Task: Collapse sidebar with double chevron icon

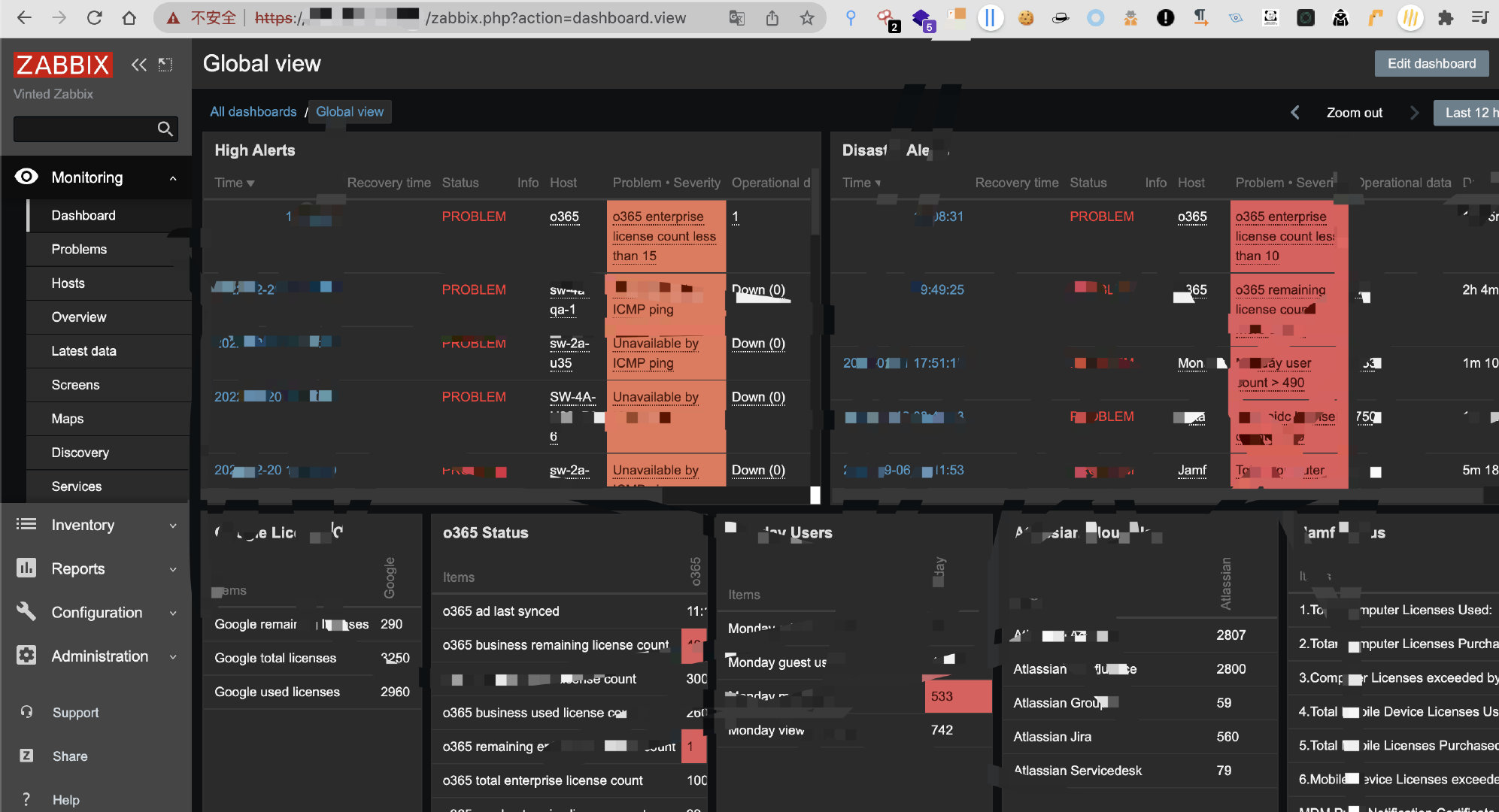Action: 138,65
